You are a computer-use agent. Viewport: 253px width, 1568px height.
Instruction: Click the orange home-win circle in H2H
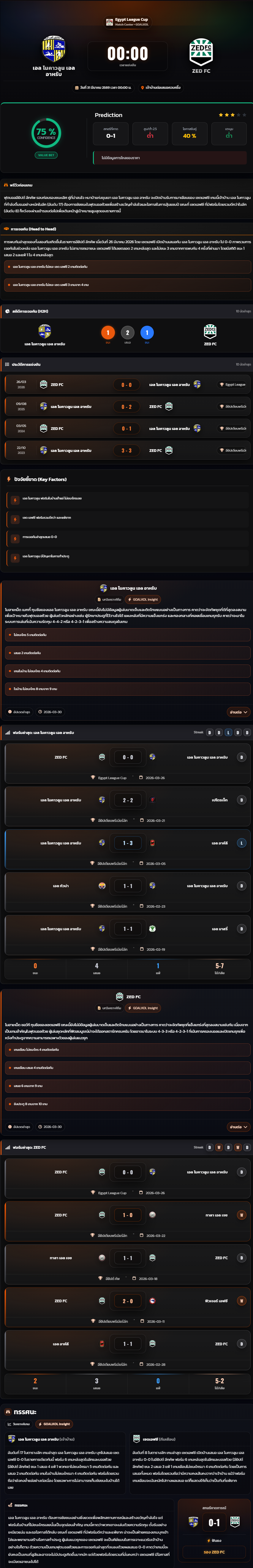pos(108,332)
